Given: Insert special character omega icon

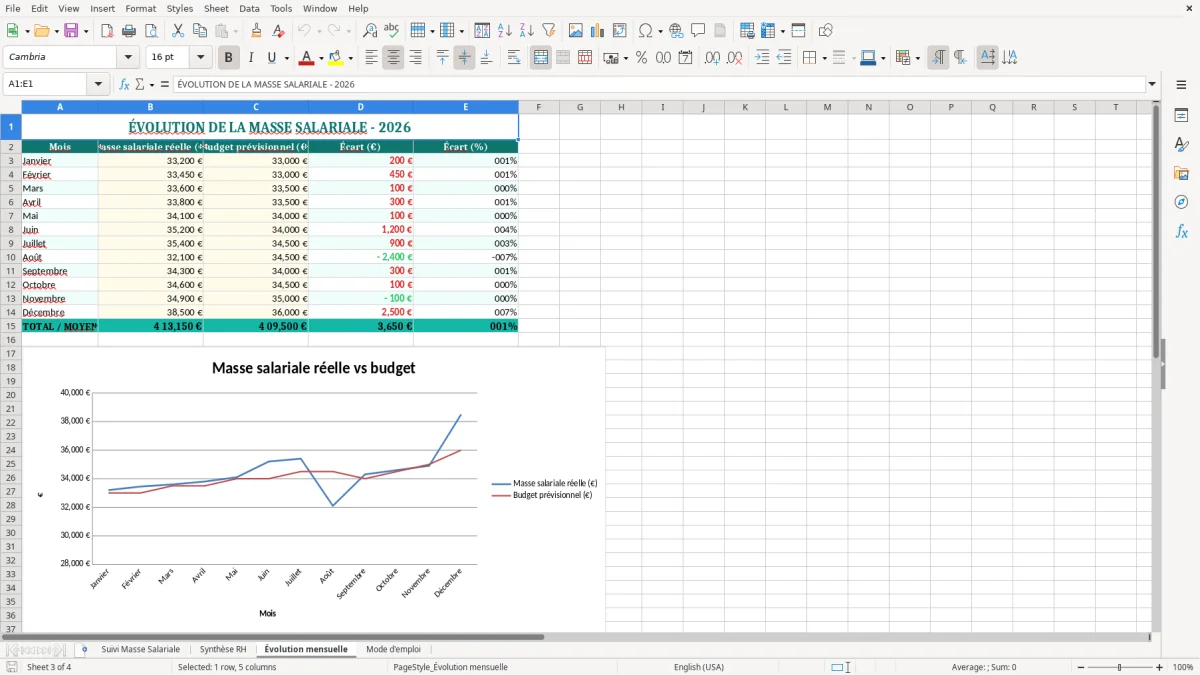Looking at the screenshot, I should pyautogui.click(x=645, y=31).
